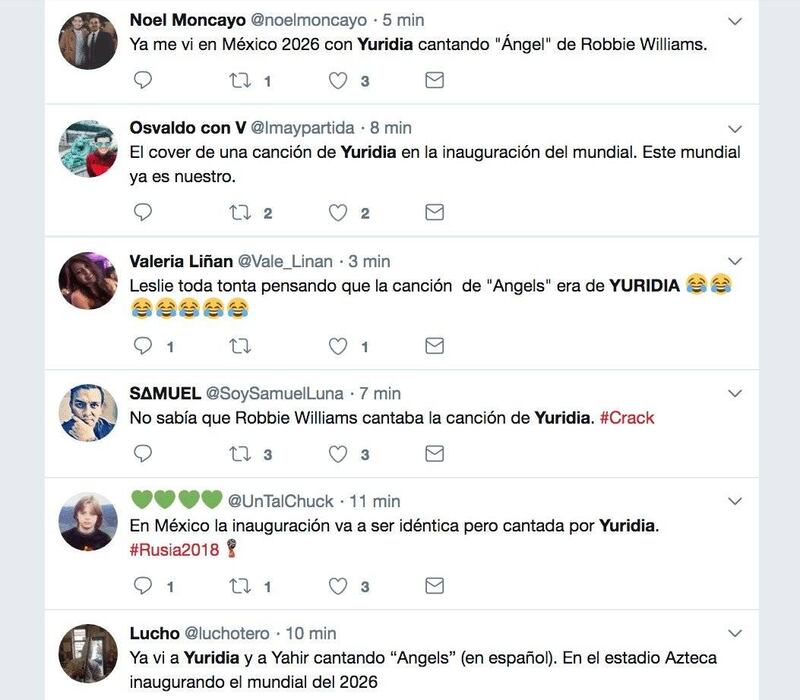
Task: Like the @UnTalChuck tweet
Action: coord(338,586)
